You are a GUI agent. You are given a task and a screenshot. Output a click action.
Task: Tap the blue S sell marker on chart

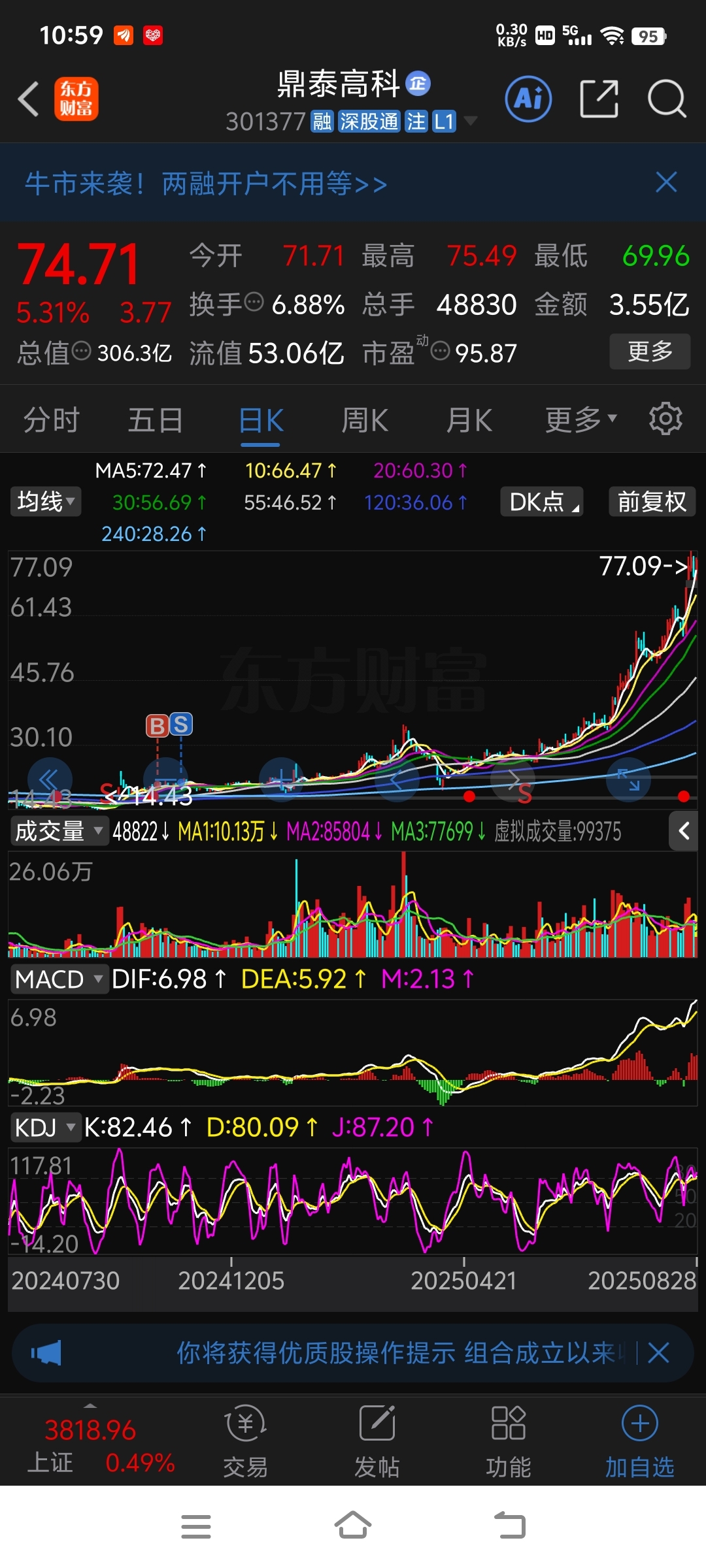pos(181,725)
